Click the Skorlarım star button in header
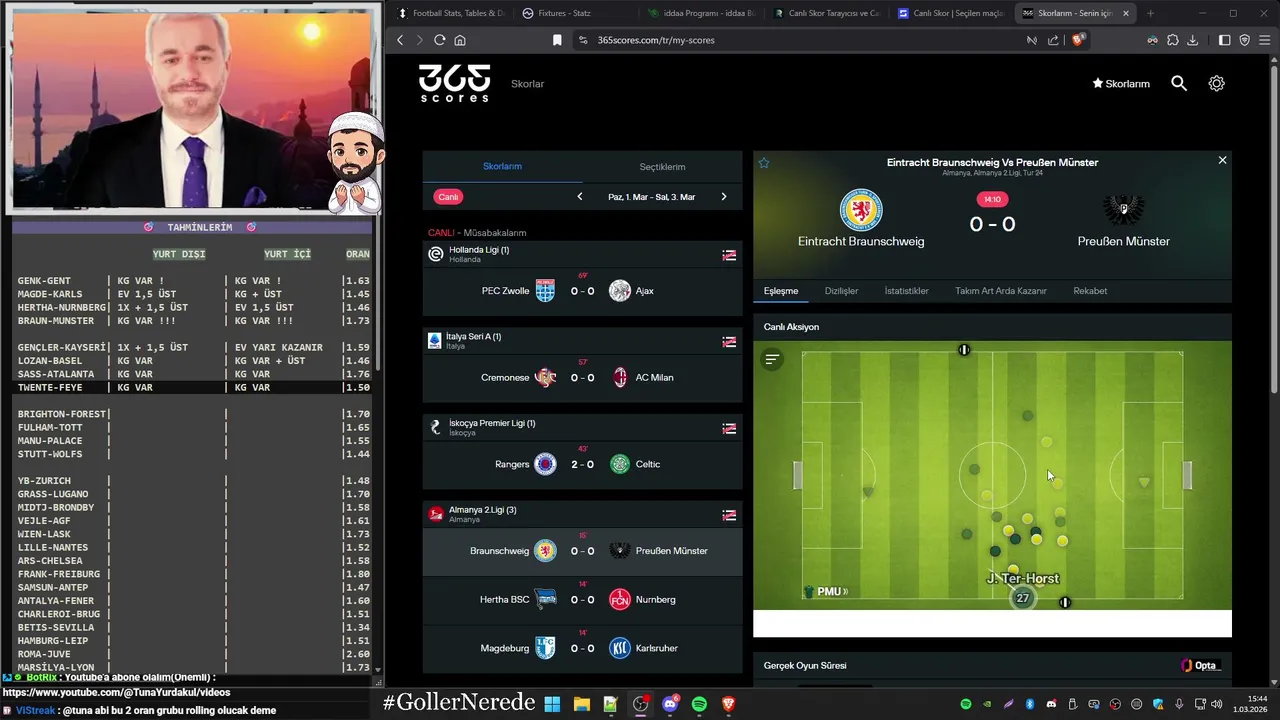 [x=1121, y=84]
